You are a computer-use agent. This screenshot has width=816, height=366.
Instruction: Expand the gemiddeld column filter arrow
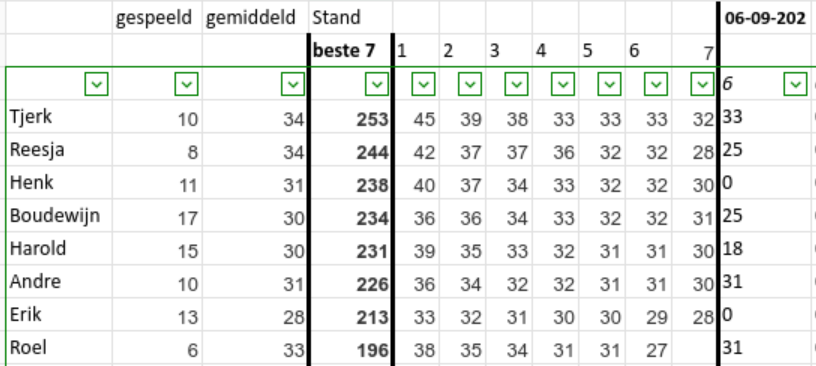(293, 84)
